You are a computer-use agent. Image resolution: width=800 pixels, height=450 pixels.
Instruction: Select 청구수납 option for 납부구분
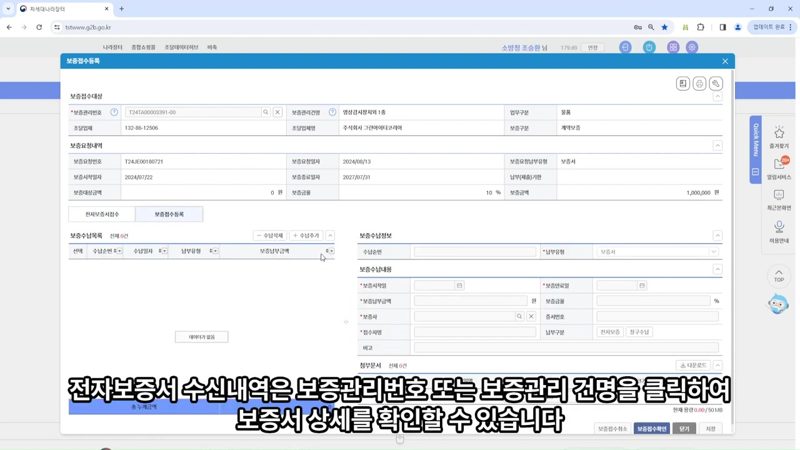pyautogui.click(x=639, y=332)
